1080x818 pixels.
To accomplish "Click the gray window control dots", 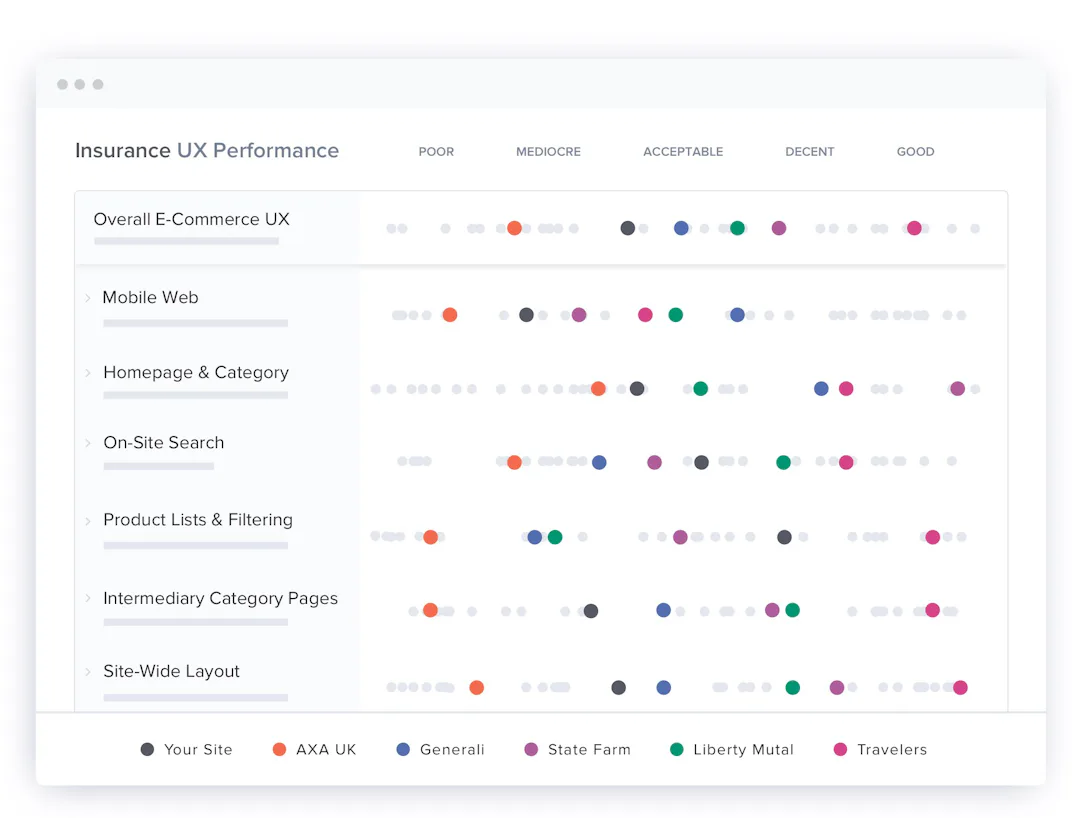I will coord(80,86).
